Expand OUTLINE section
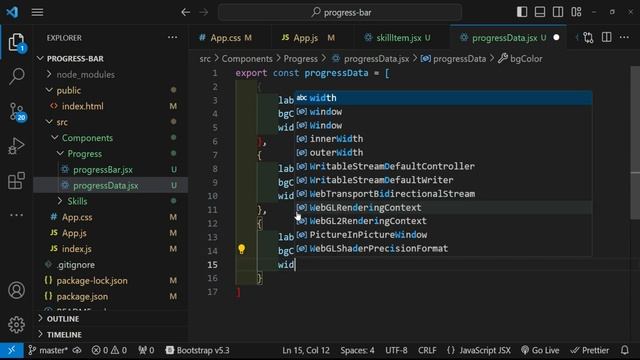This screenshot has height=360, width=640. click(63, 319)
